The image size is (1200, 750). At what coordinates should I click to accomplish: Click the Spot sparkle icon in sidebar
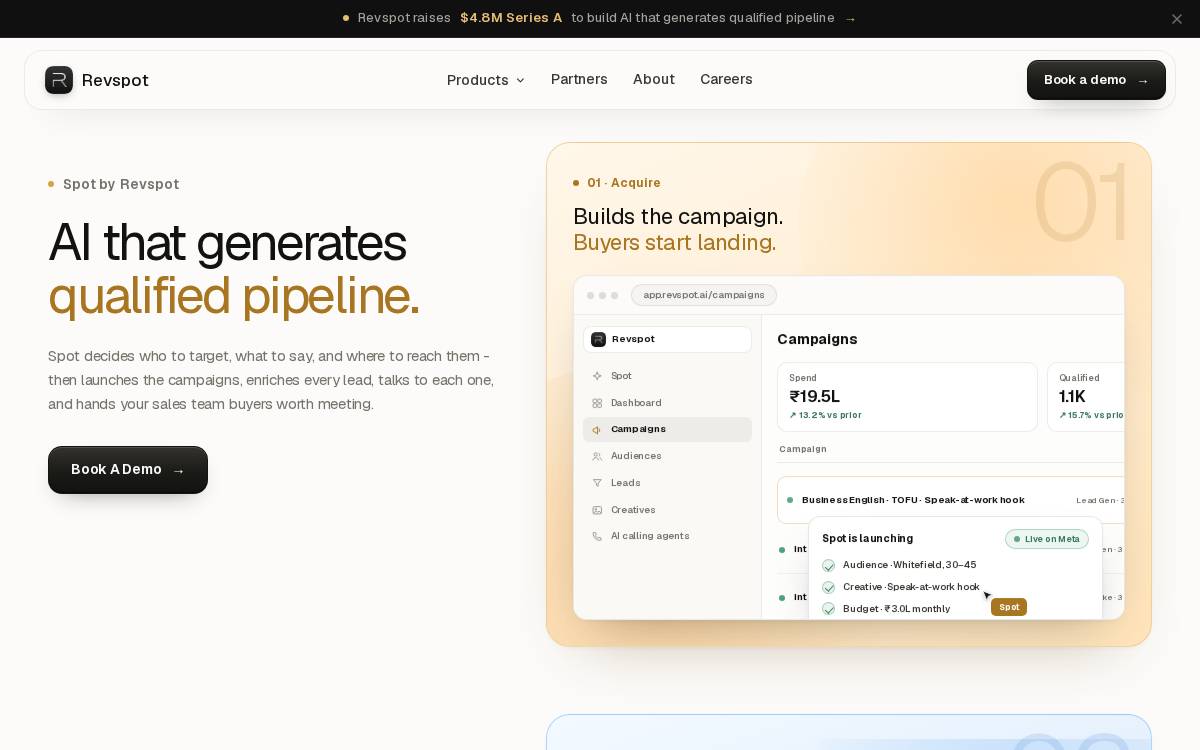click(597, 376)
